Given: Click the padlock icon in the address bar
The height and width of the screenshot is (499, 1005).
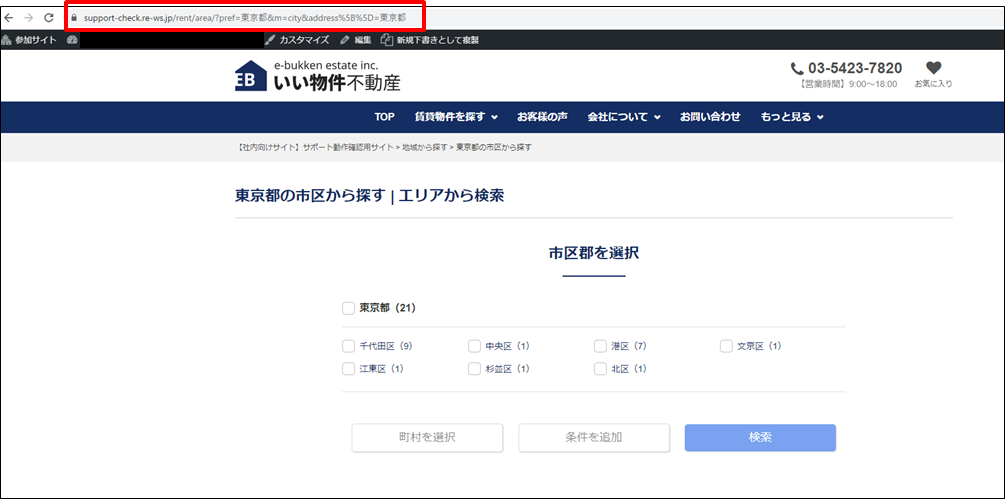Looking at the screenshot, I should point(74,18).
